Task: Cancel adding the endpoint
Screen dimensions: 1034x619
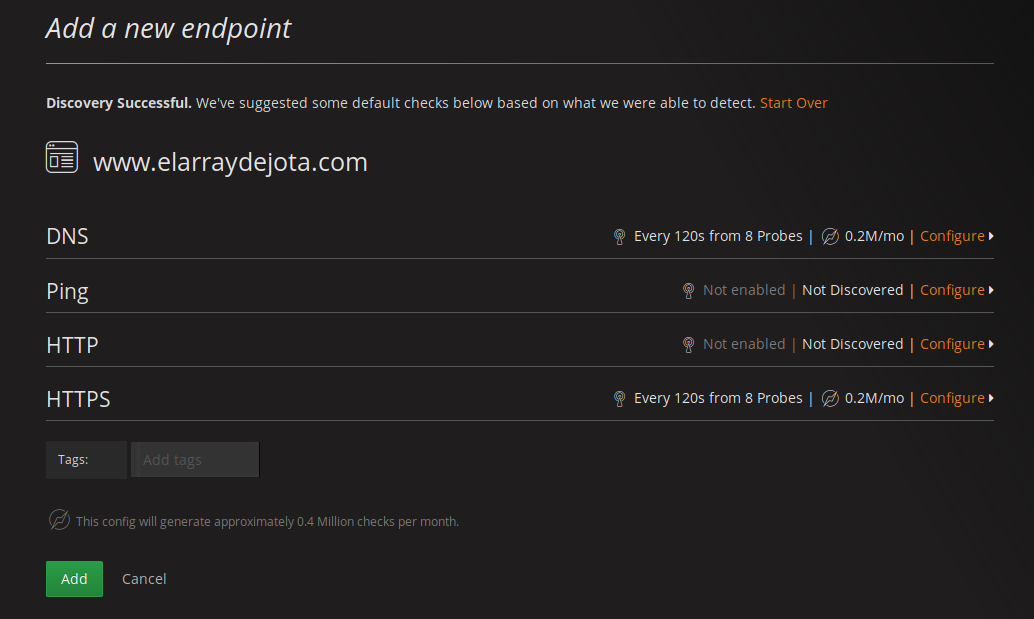Action: point(144,579)
